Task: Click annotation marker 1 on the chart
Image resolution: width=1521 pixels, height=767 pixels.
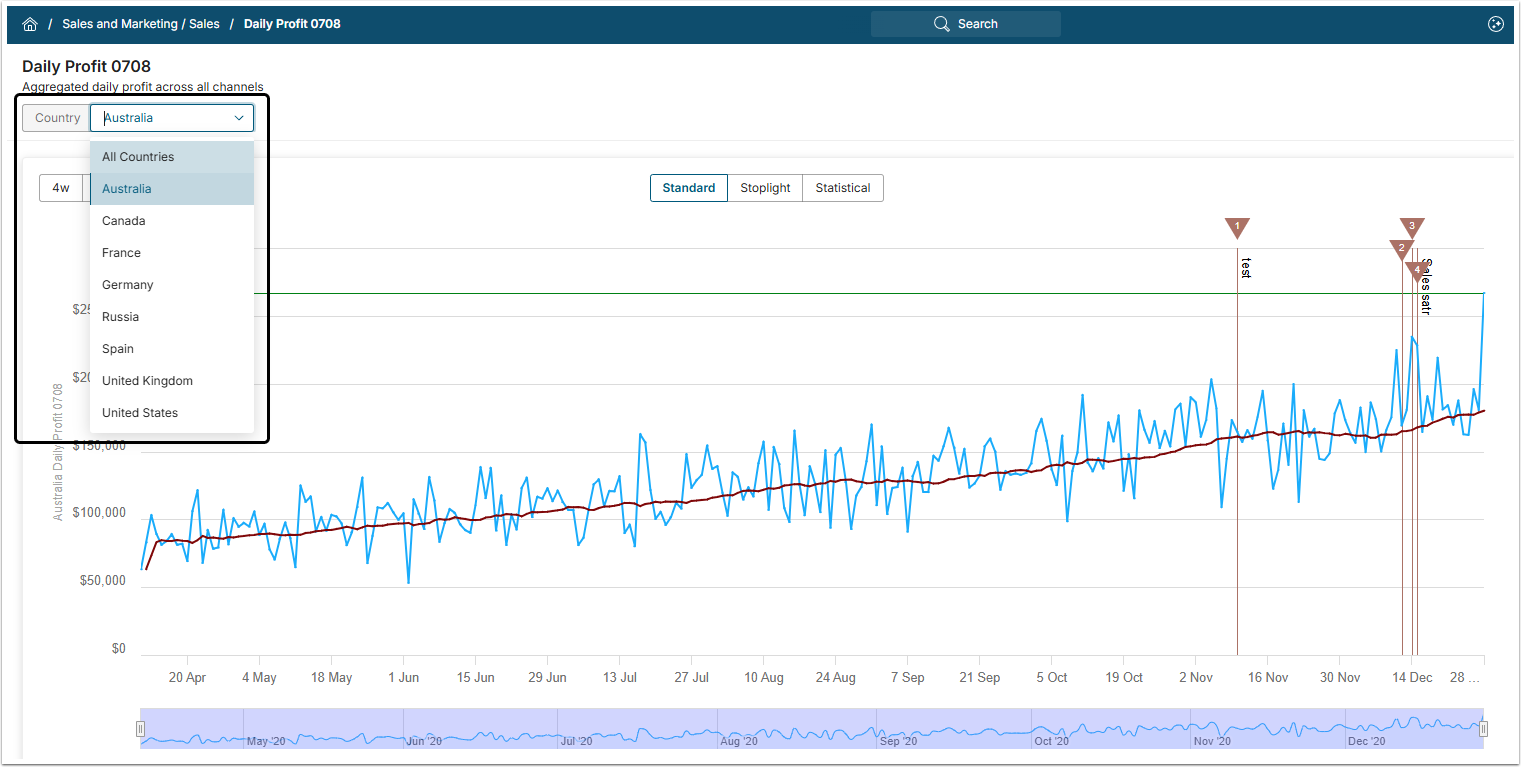Action: (x=1237, y=228)
